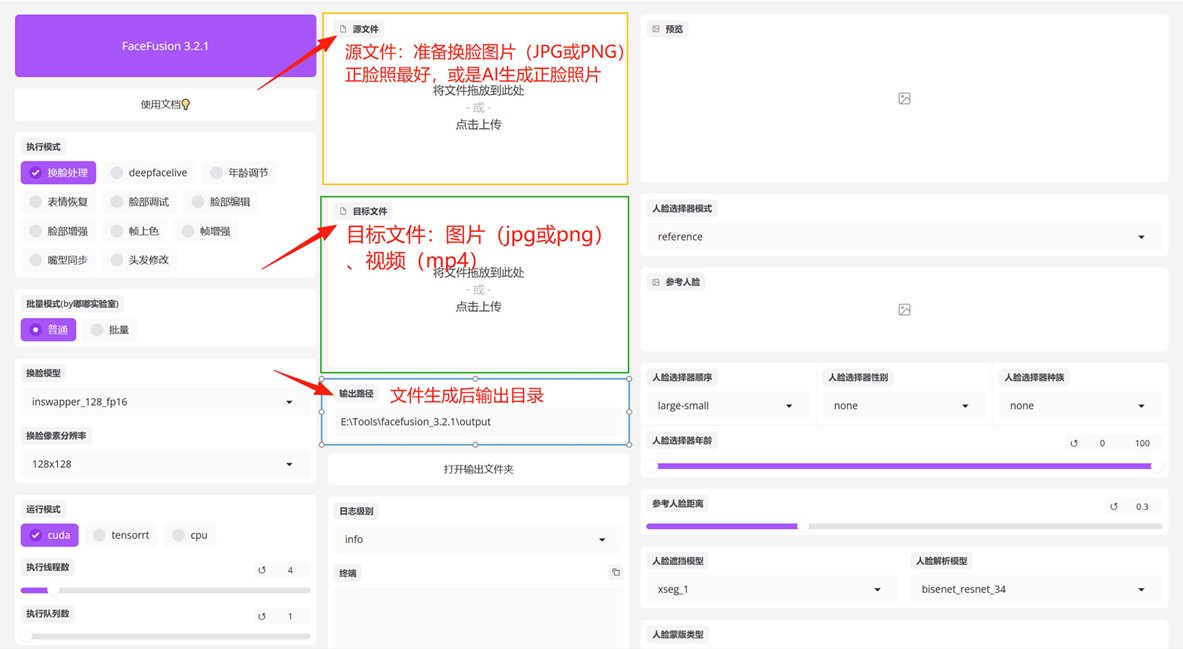Click the image placeholder in 预览 panel

(905, 99)
